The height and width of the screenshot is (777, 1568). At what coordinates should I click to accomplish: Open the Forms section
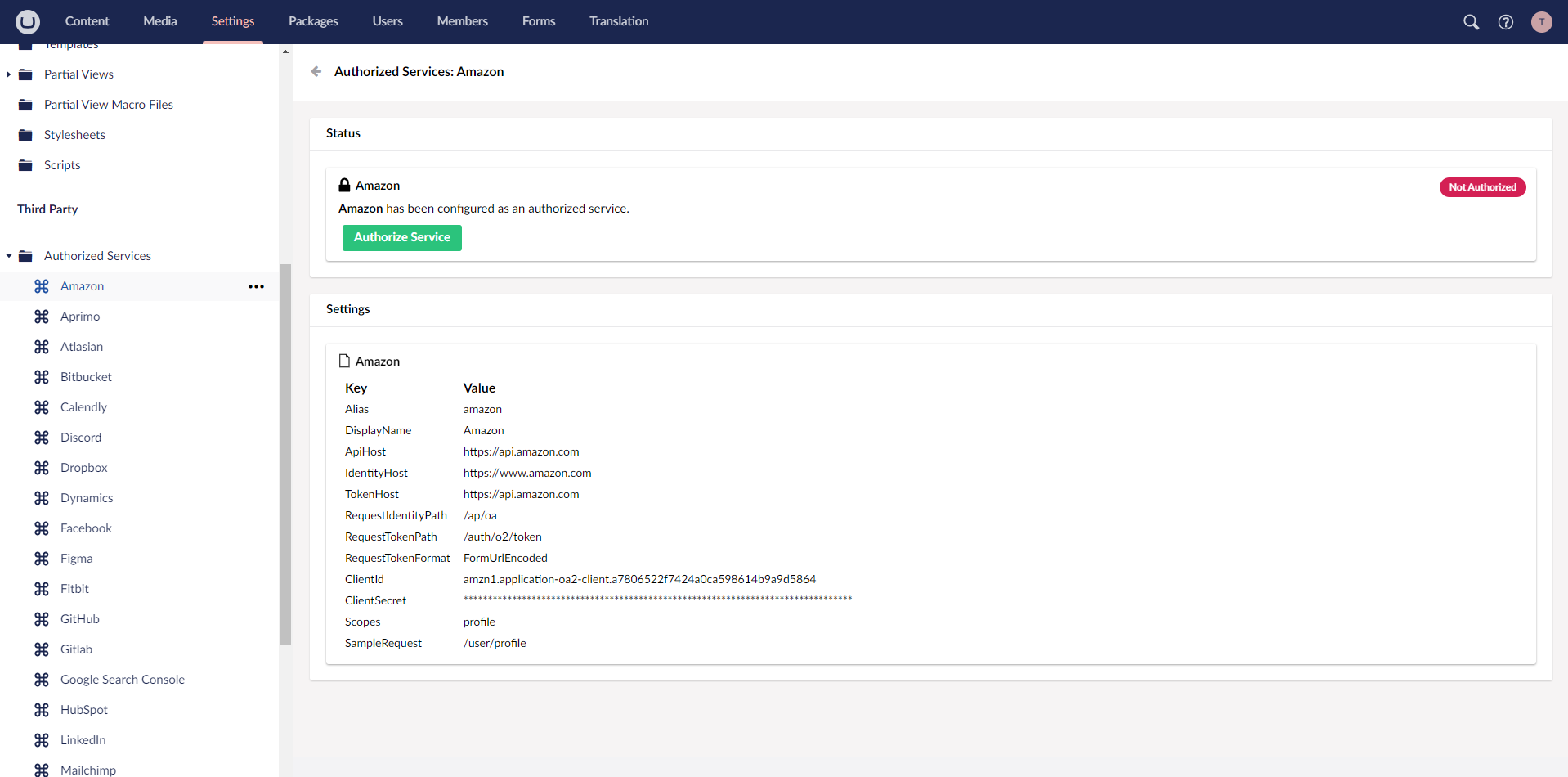[539, 21]
